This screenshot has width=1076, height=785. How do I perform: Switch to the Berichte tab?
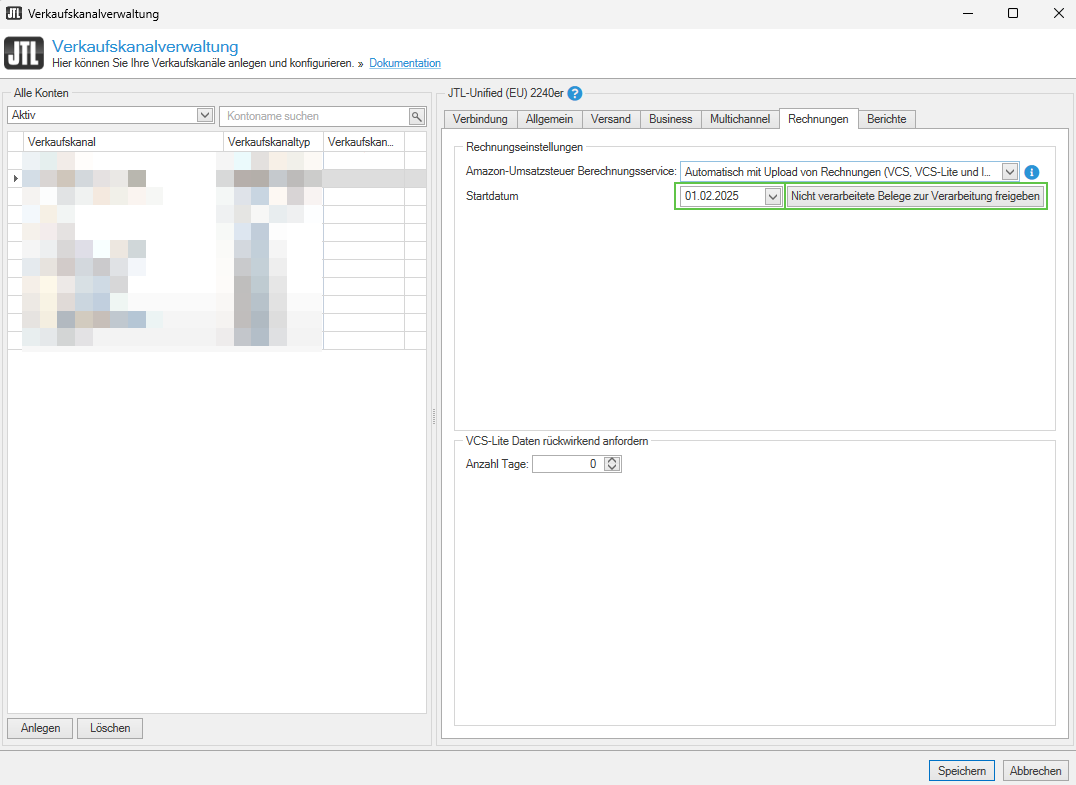click(x=886, y=119)
